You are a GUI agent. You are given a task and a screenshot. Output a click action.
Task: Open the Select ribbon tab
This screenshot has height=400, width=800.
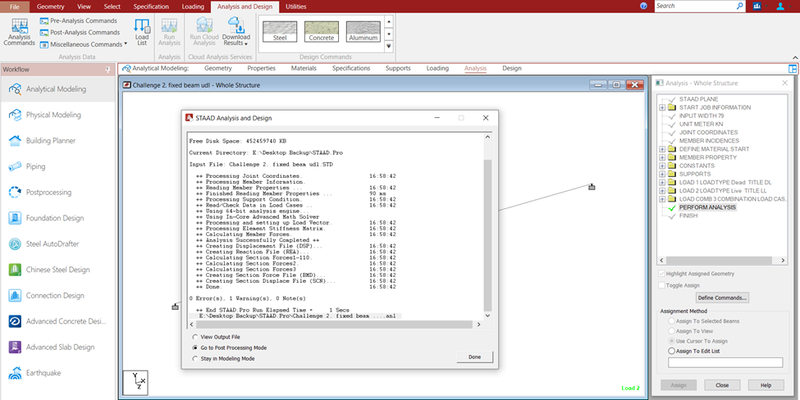coord(112,7)
